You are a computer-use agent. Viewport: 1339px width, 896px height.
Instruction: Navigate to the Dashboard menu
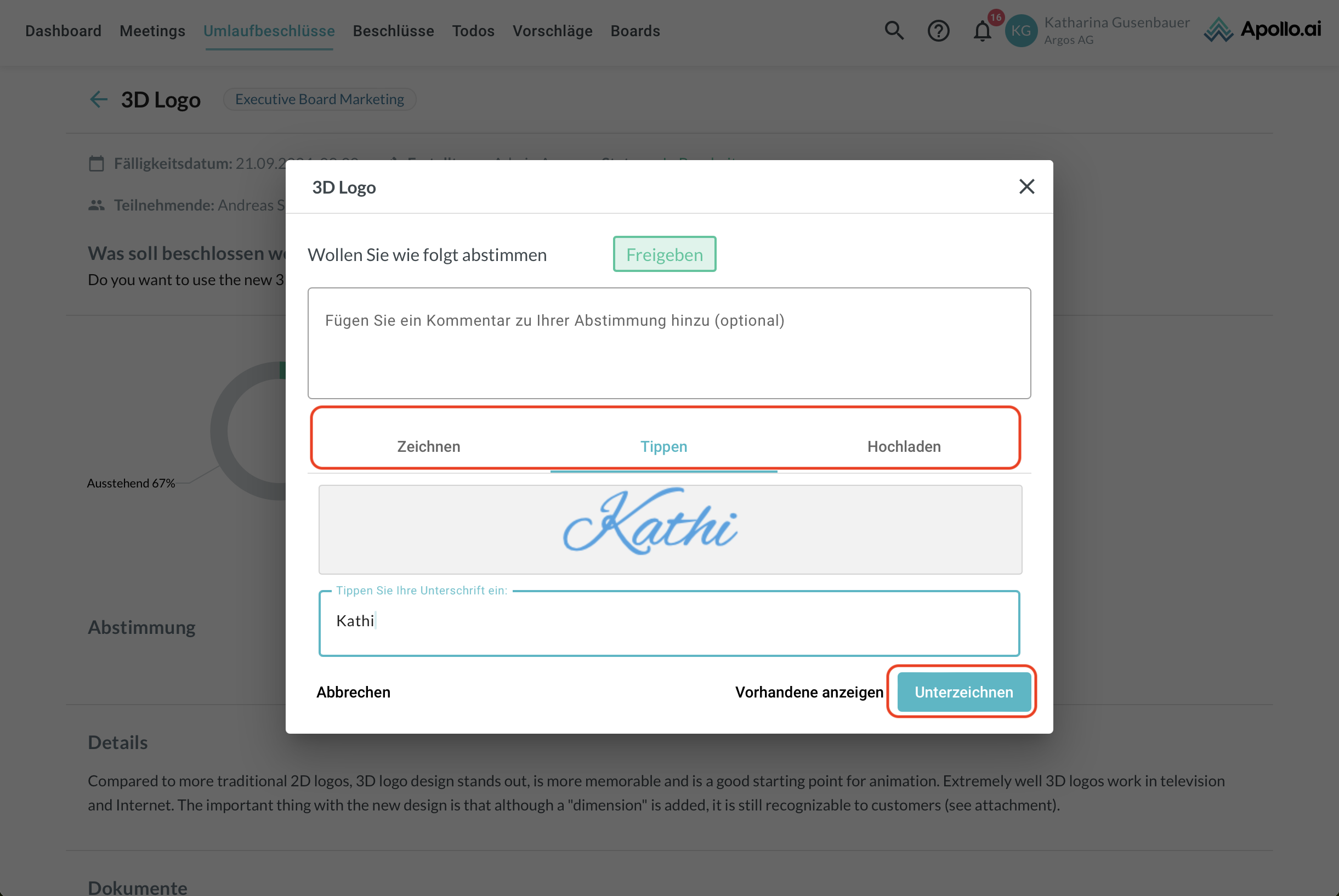point(64,31)
